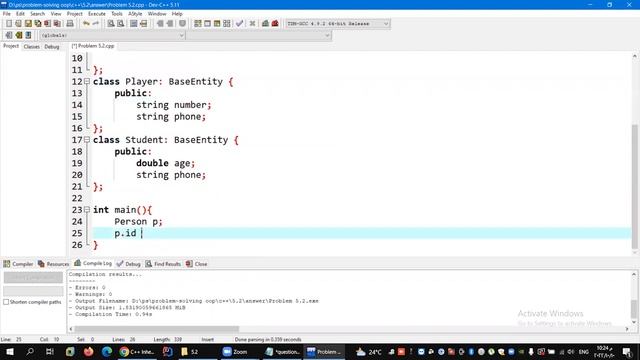640x360 pixels.
Task: Open the Execute menu
Action: [x=97, y=13]
